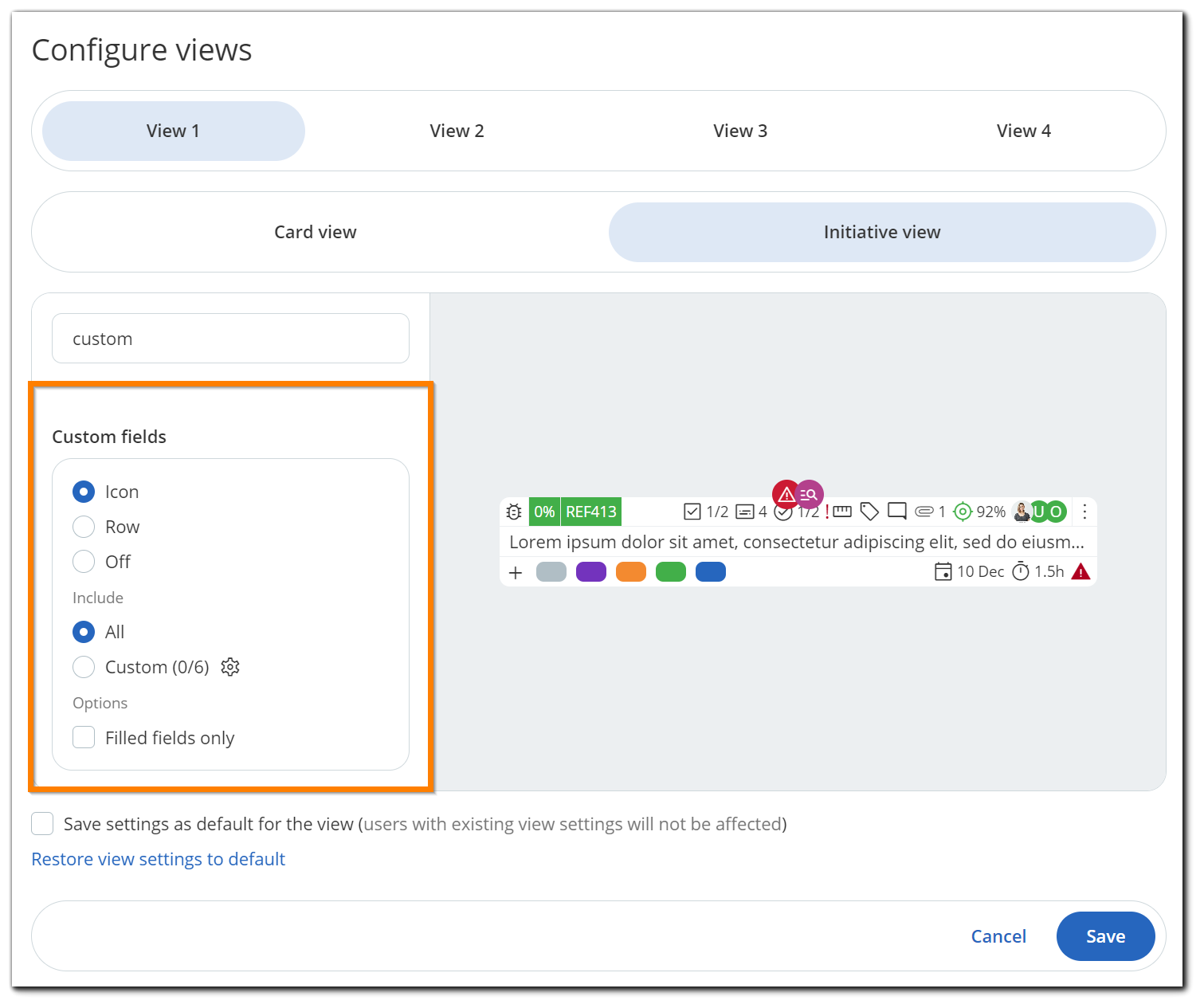Open the three-dot menu on the preview card
Screen dimensions: 1204x1008
click(1084, 512)
